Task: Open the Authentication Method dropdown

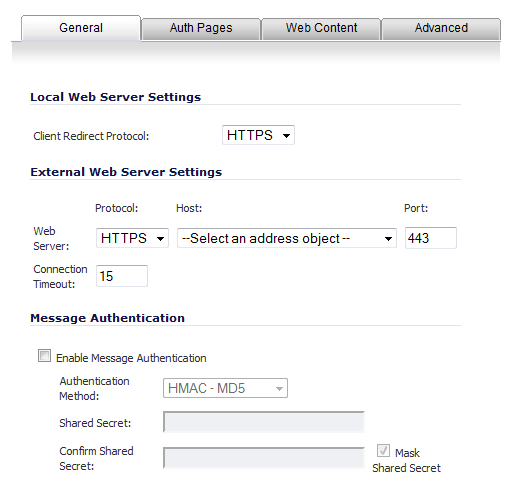Action: pyautogui.click(x=225, y=388)
